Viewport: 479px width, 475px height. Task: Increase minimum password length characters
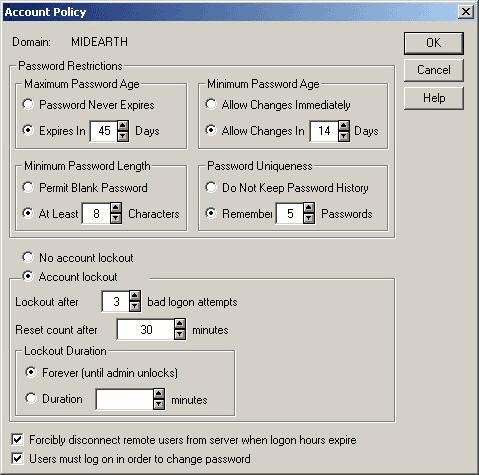click(x=116, y=208)
